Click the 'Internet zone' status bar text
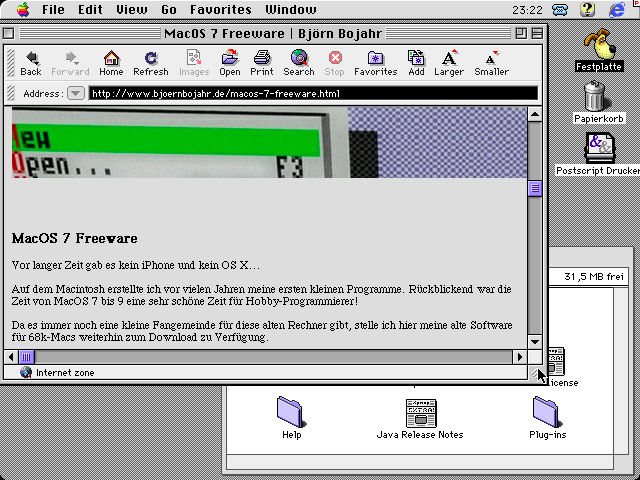 pyautogui.click(x=65, y=373)
